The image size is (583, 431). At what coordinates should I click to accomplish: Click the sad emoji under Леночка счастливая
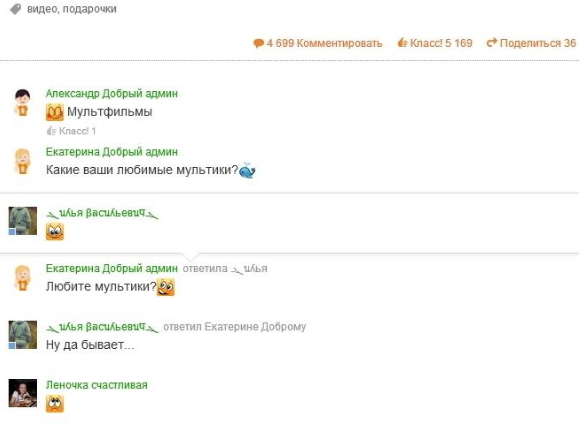coord(55,403)
